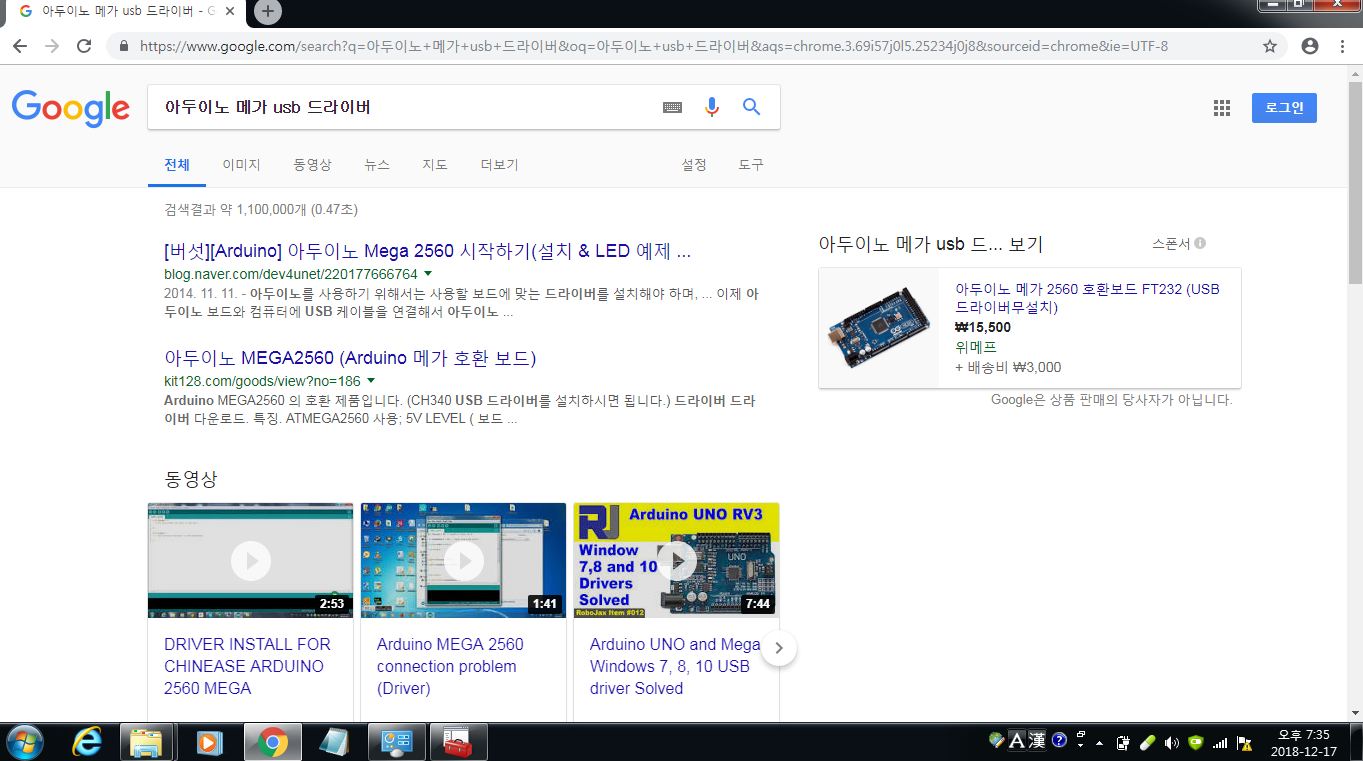This screenshot has height=761, width=1363.
Task: Show next videos with the carousel arrow
Action: [x=779, y=648]
